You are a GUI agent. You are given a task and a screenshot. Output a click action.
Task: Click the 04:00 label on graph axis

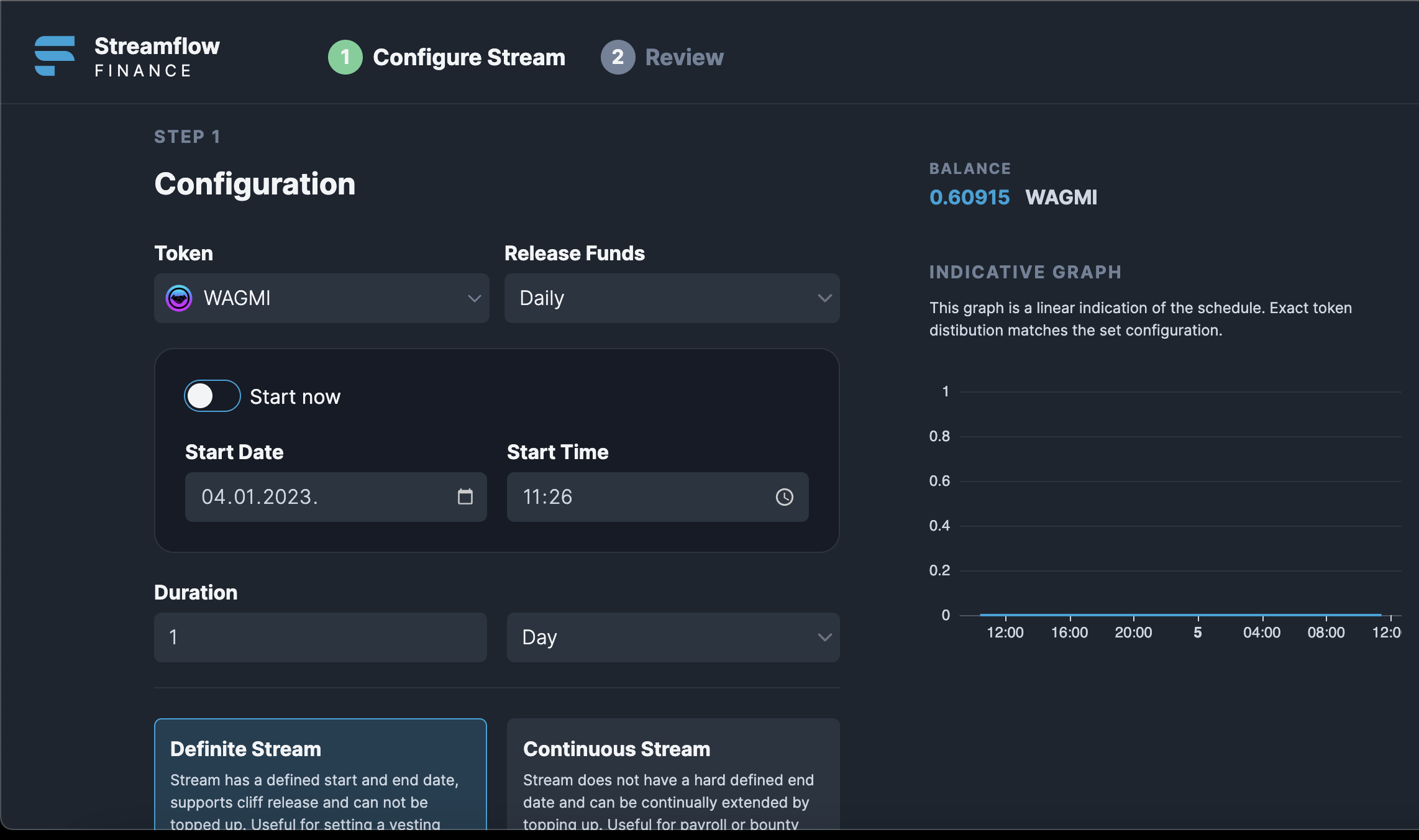click(x=1262, y=632)
